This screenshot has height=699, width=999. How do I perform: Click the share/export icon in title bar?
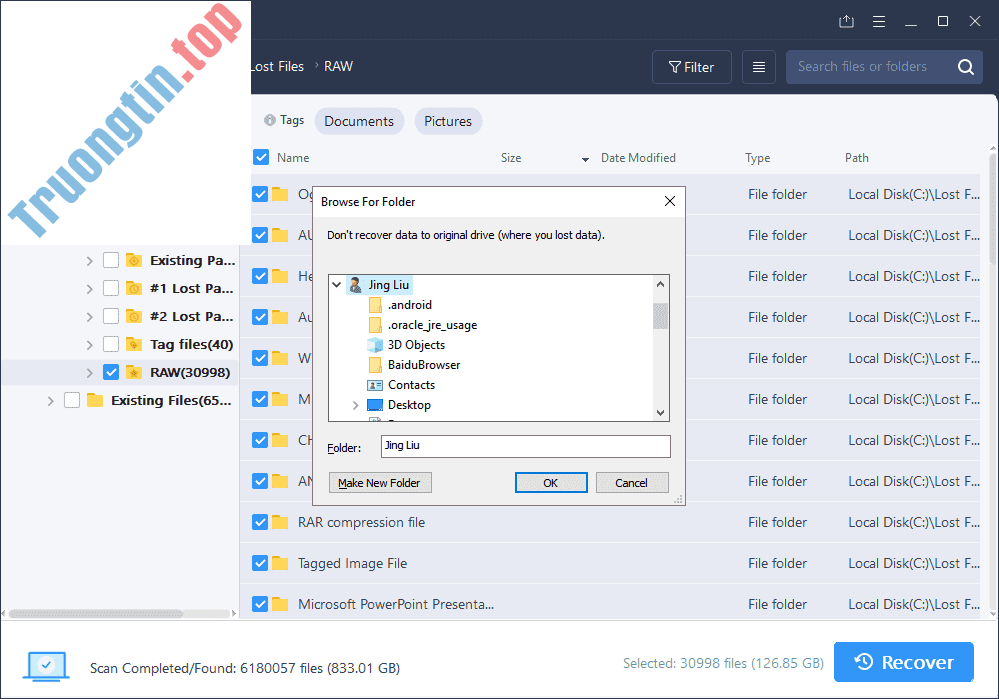(x=846, y=21)
